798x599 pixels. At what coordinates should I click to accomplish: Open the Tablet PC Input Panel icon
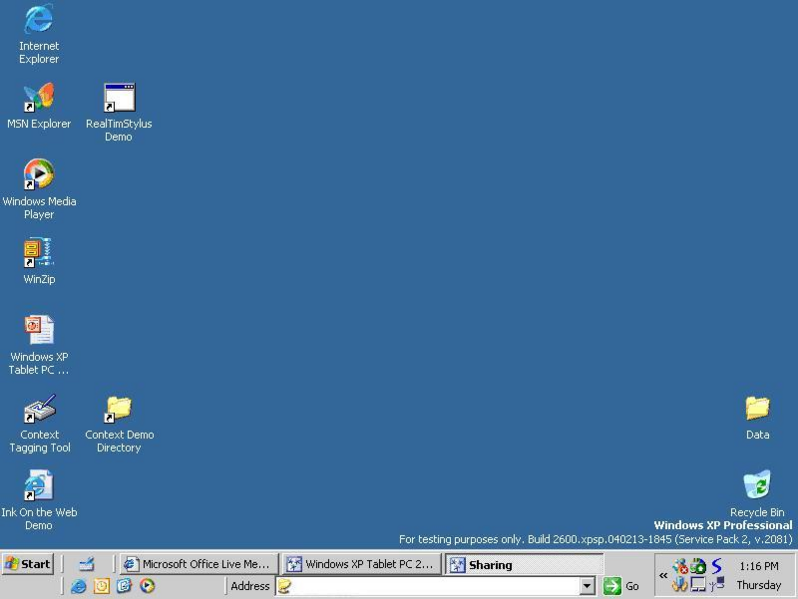(x=86, y=564)
